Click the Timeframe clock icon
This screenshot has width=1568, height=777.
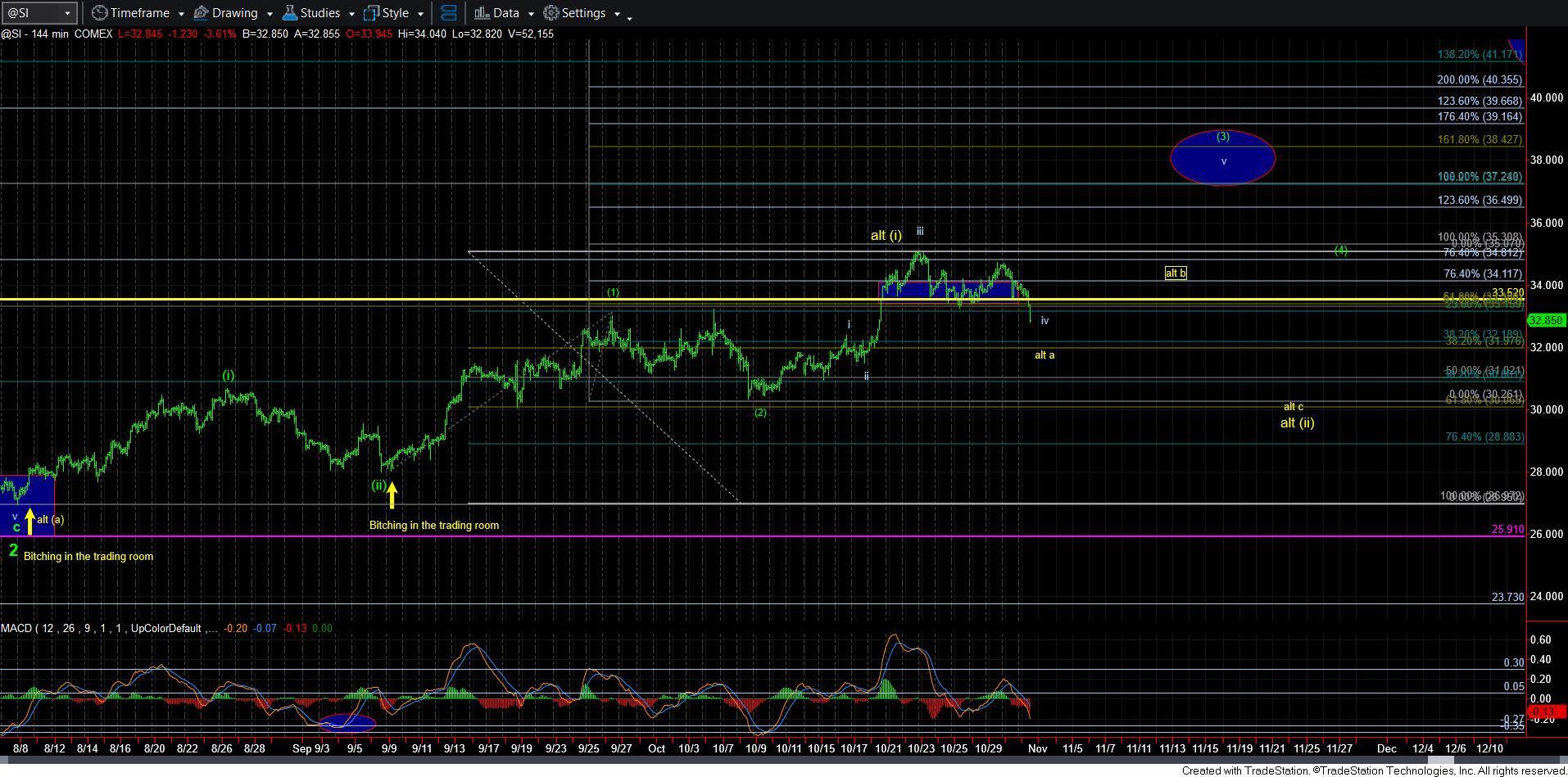[x=99, y=13]
